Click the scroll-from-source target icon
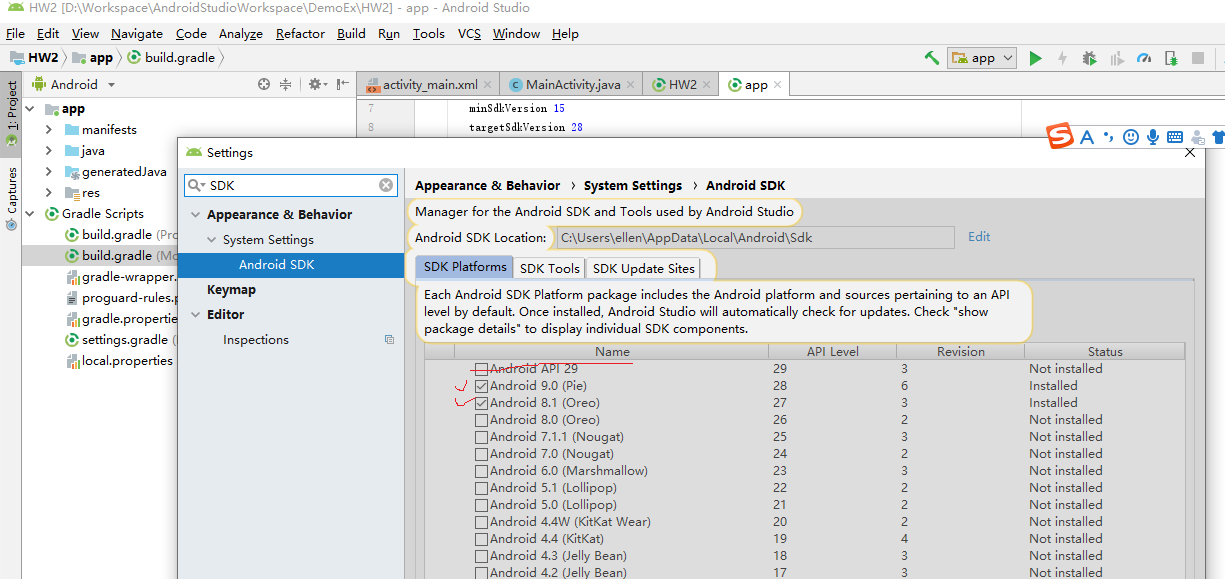Image resolution: width=1225 pixels, height=579 pixels. [264, 84]
